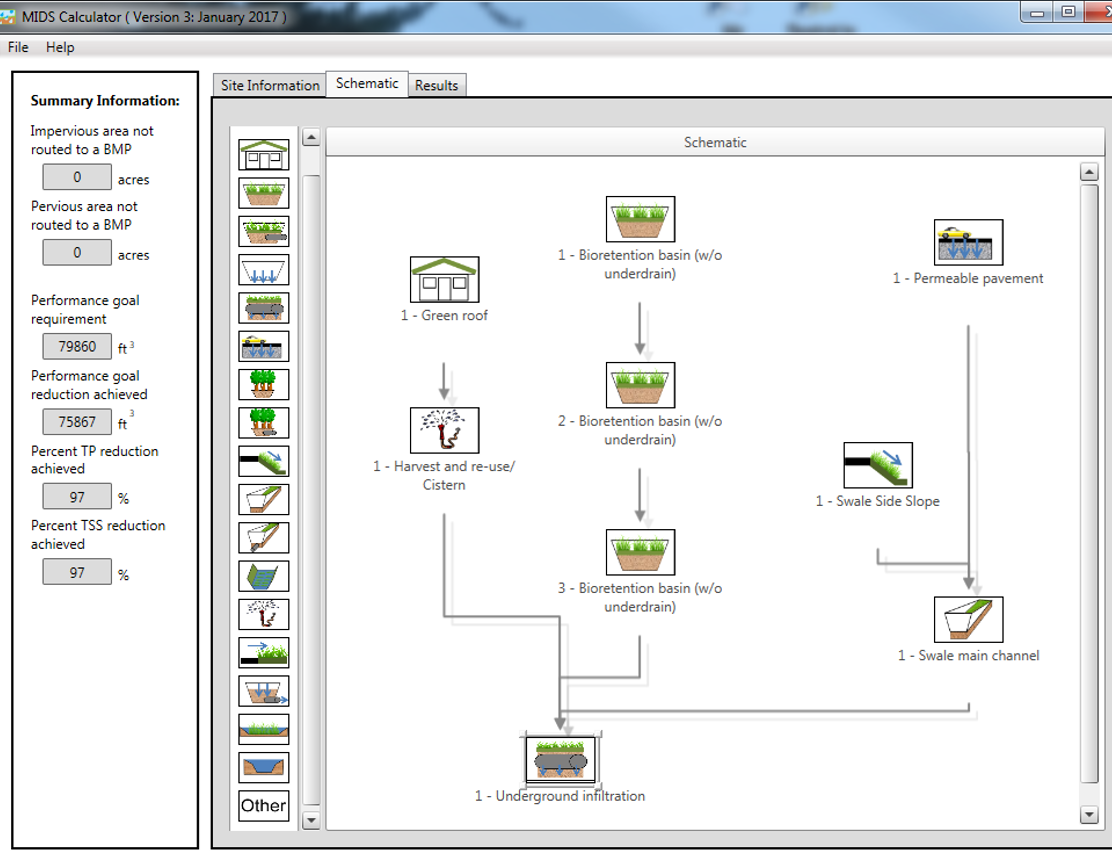
Task: Click the Performance goal requirement value field
Action: [77, 347]
